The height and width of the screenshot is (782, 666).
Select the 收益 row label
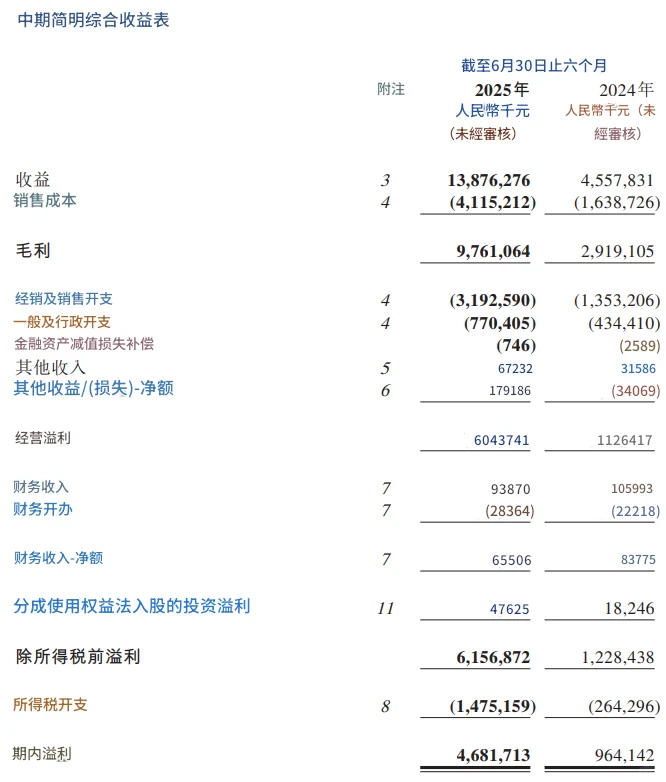click(33, 180)
